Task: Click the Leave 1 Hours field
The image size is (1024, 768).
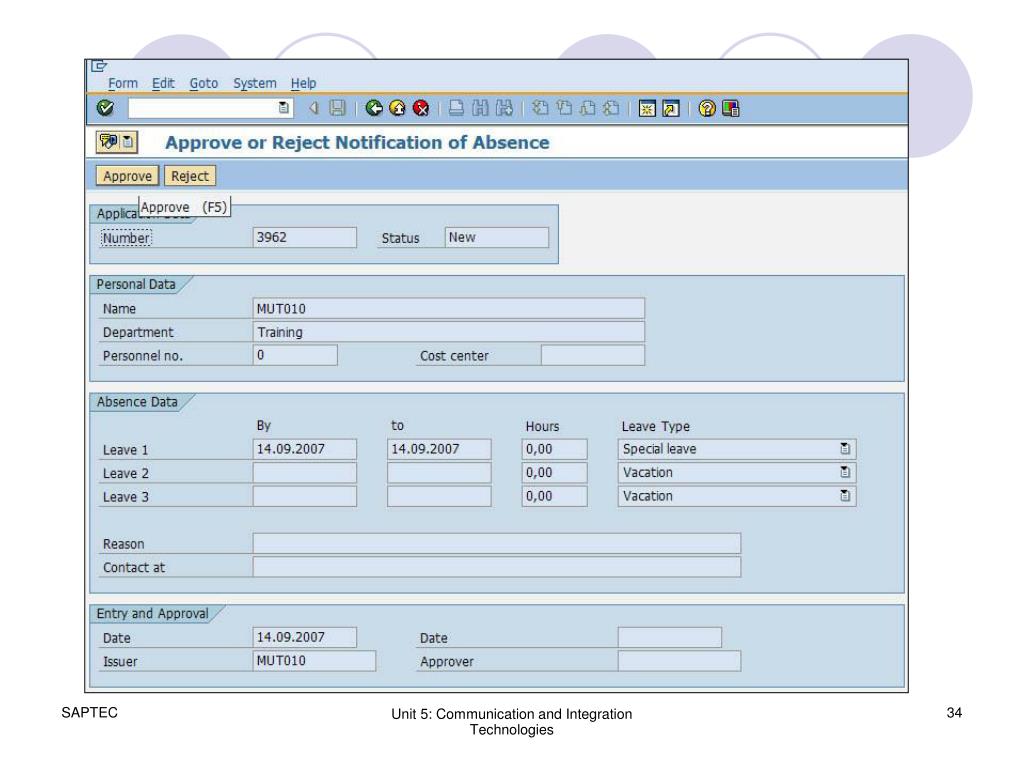Action: pyautogui.click(x=554, y=449)
